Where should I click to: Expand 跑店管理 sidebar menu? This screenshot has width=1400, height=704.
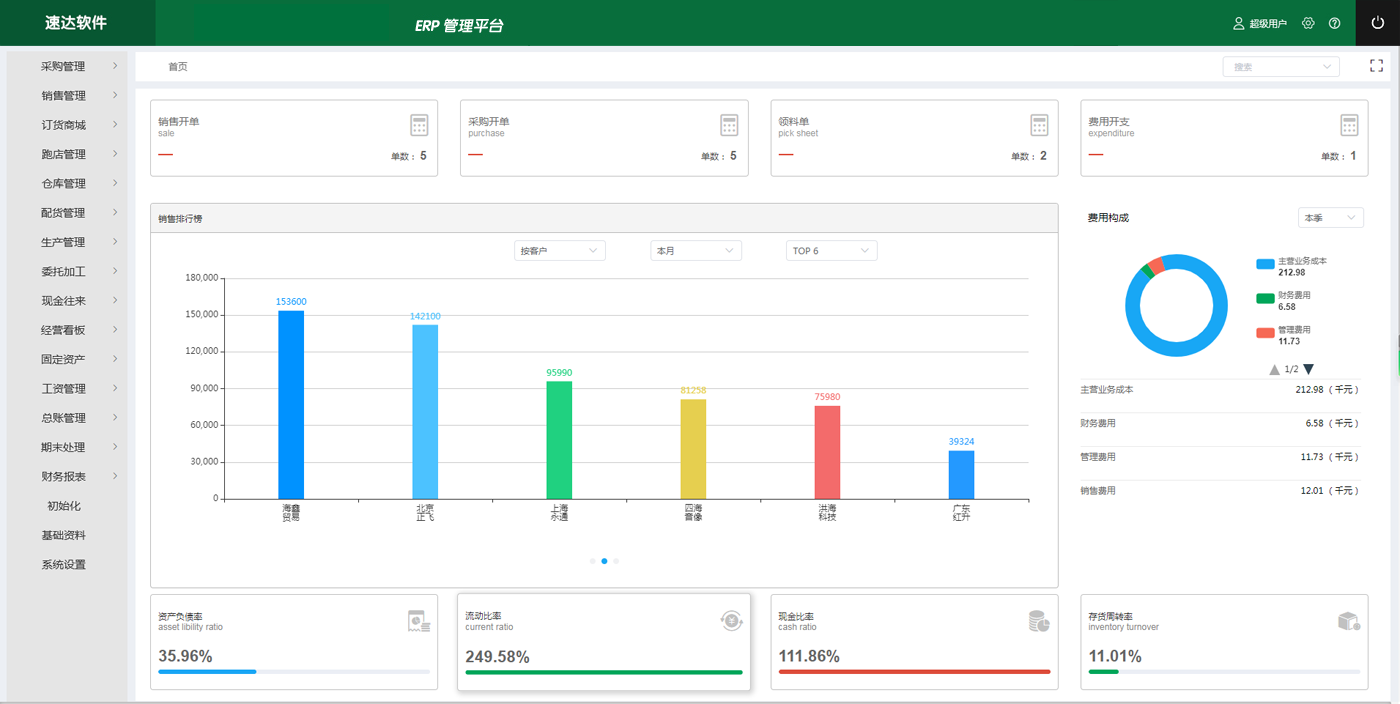(x=67, y=154)
